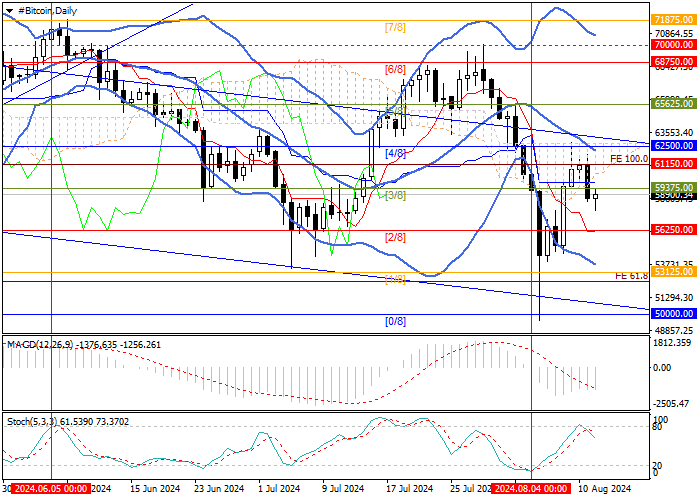Viewport: 700px width, 500px height.
Task: Open the dropdown arrow beside #Bitcoin,Daily
Action: coord(9,11)
